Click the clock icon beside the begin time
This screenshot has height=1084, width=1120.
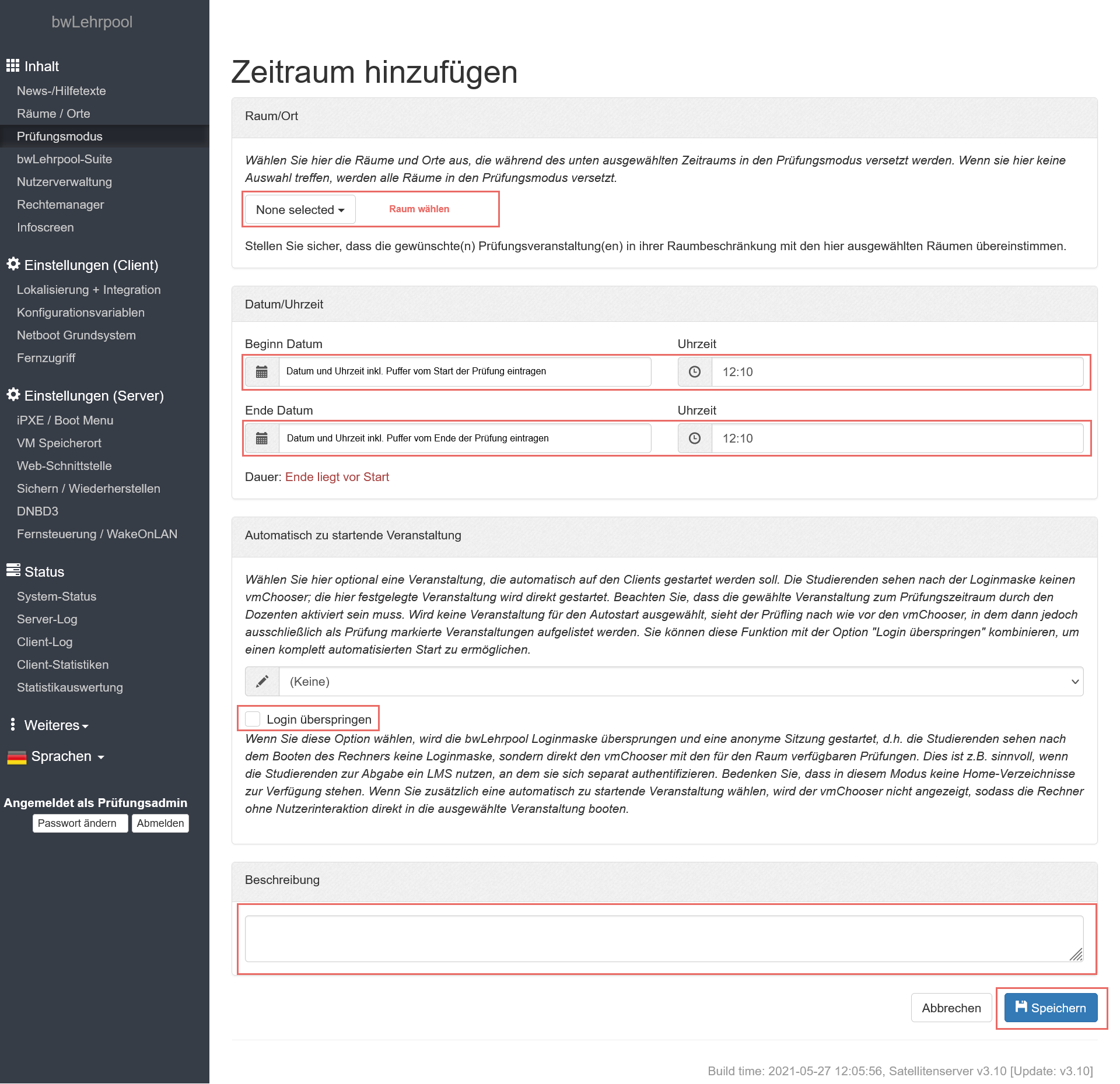[695, 371]
